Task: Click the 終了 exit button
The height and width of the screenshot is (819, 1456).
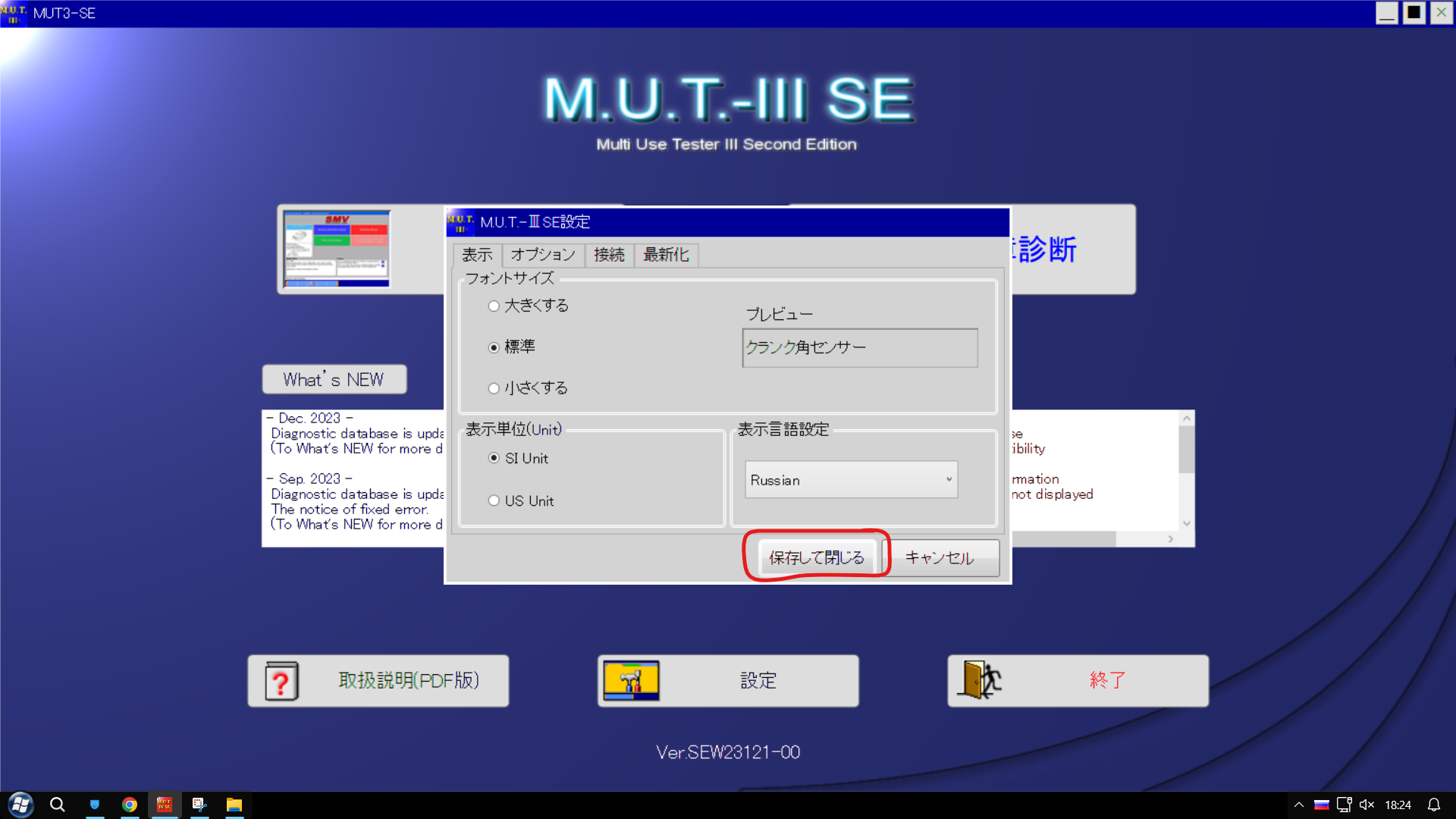Action: [1078, 681]
